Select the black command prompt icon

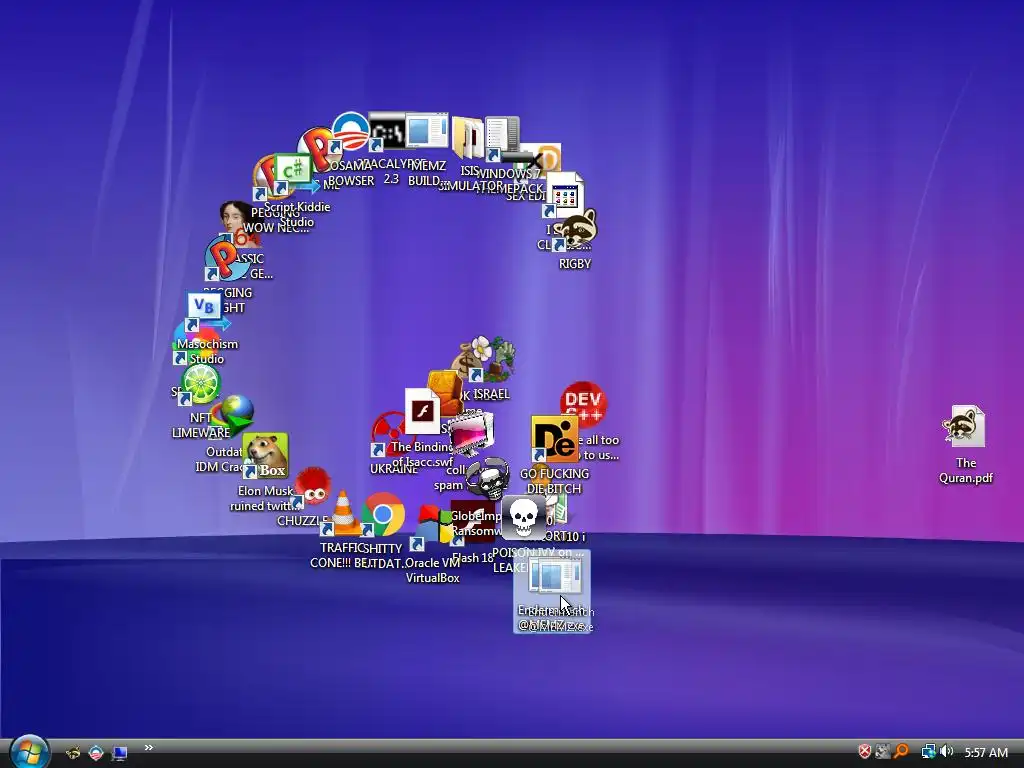pos(387,133)
